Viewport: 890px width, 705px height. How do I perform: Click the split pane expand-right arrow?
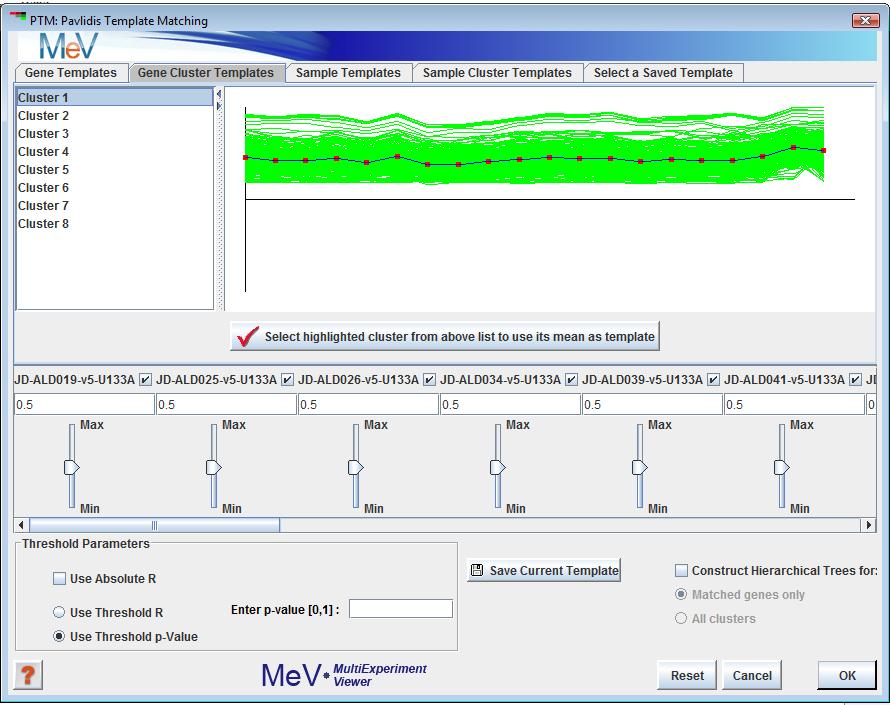coord(219,106)
